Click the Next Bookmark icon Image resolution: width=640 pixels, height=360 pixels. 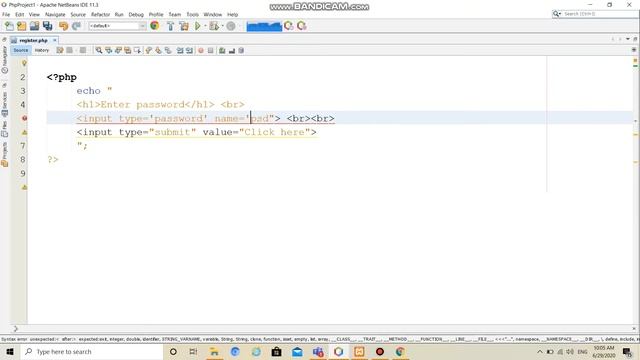pos(158,50)
